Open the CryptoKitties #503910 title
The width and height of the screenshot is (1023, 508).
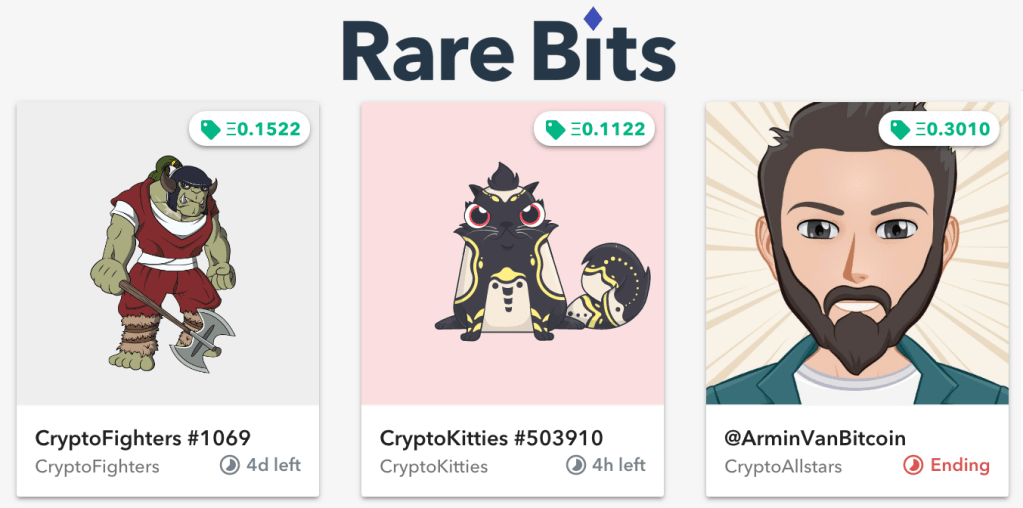click(491, 438)
